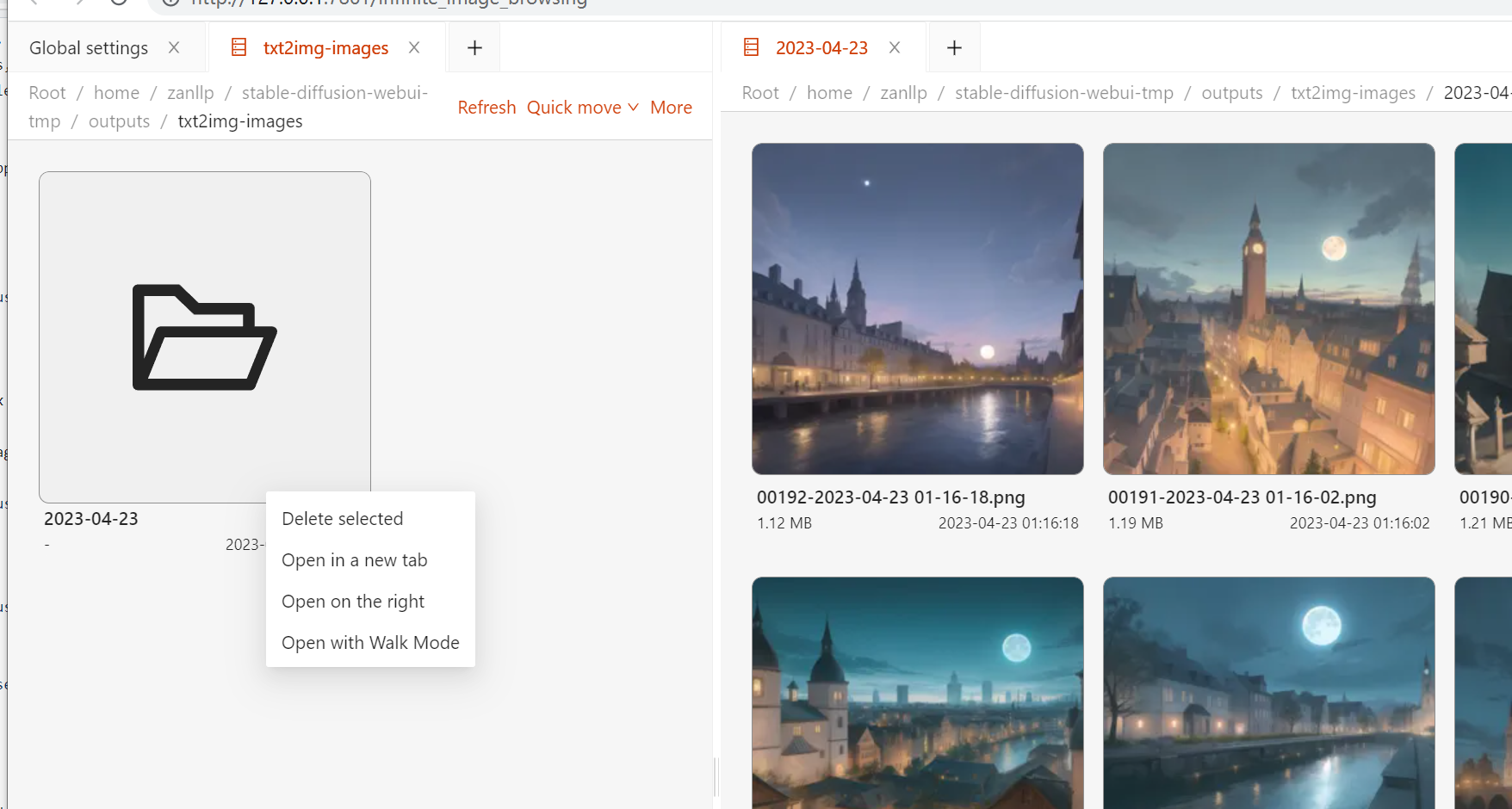Click timestamp 2023-04-23 01:16:18
This screenshot has width=1512, height=809.
point(1008,523)
